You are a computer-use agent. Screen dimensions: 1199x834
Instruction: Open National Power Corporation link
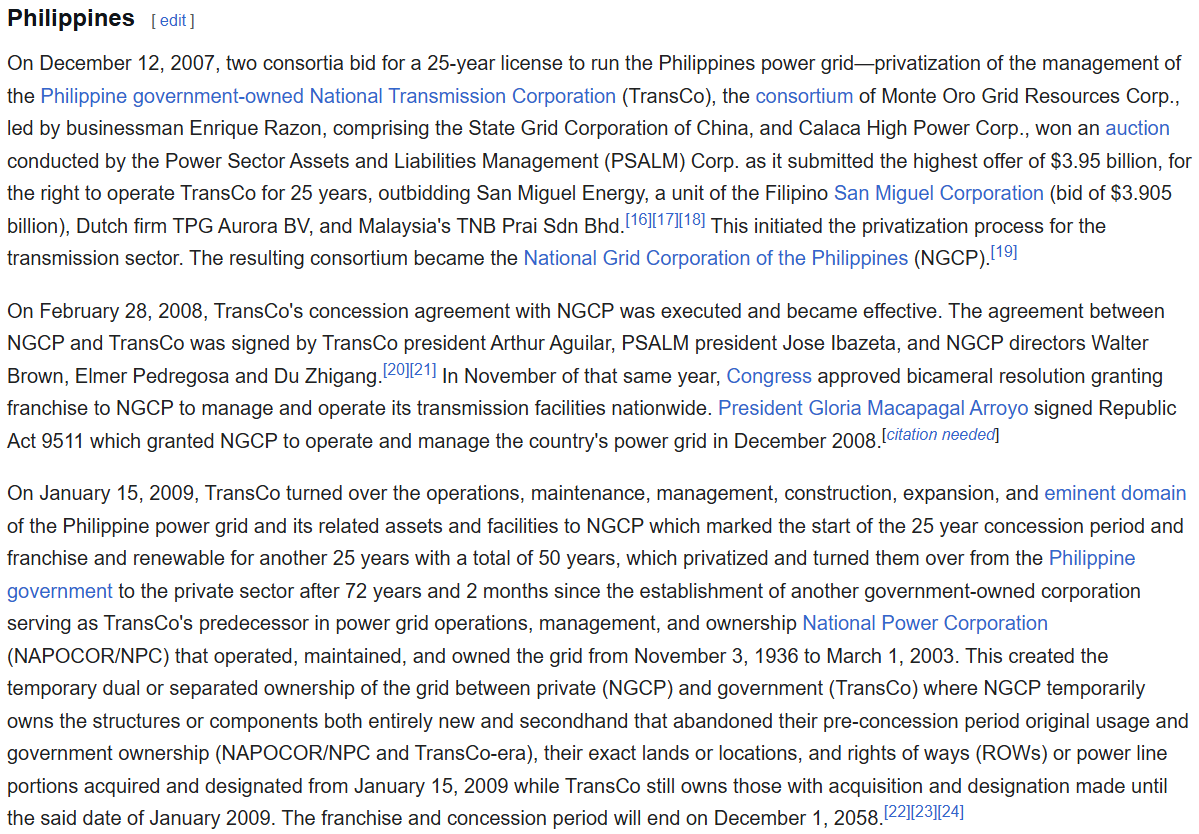tap(924, 623)
